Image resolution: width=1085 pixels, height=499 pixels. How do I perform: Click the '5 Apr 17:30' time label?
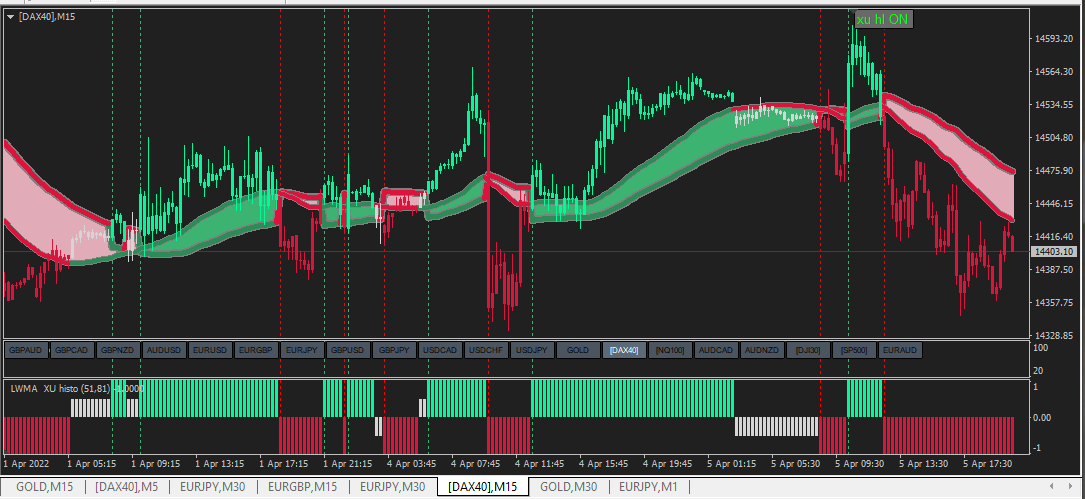[988, 463]
